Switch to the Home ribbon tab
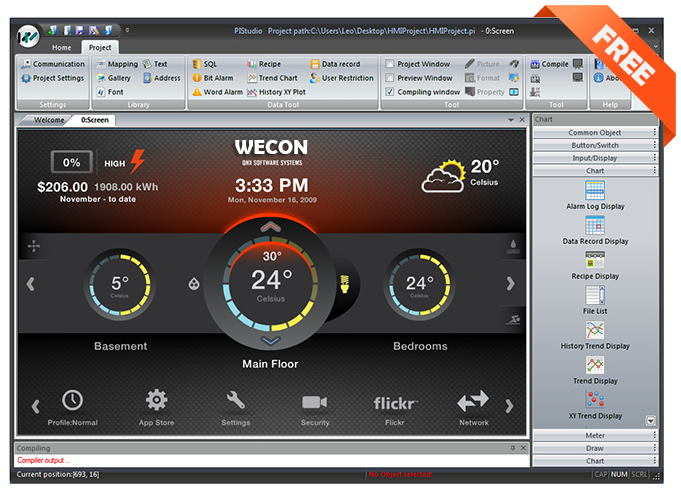This screenshot has height=493, width=681. [x=62, y=47]
